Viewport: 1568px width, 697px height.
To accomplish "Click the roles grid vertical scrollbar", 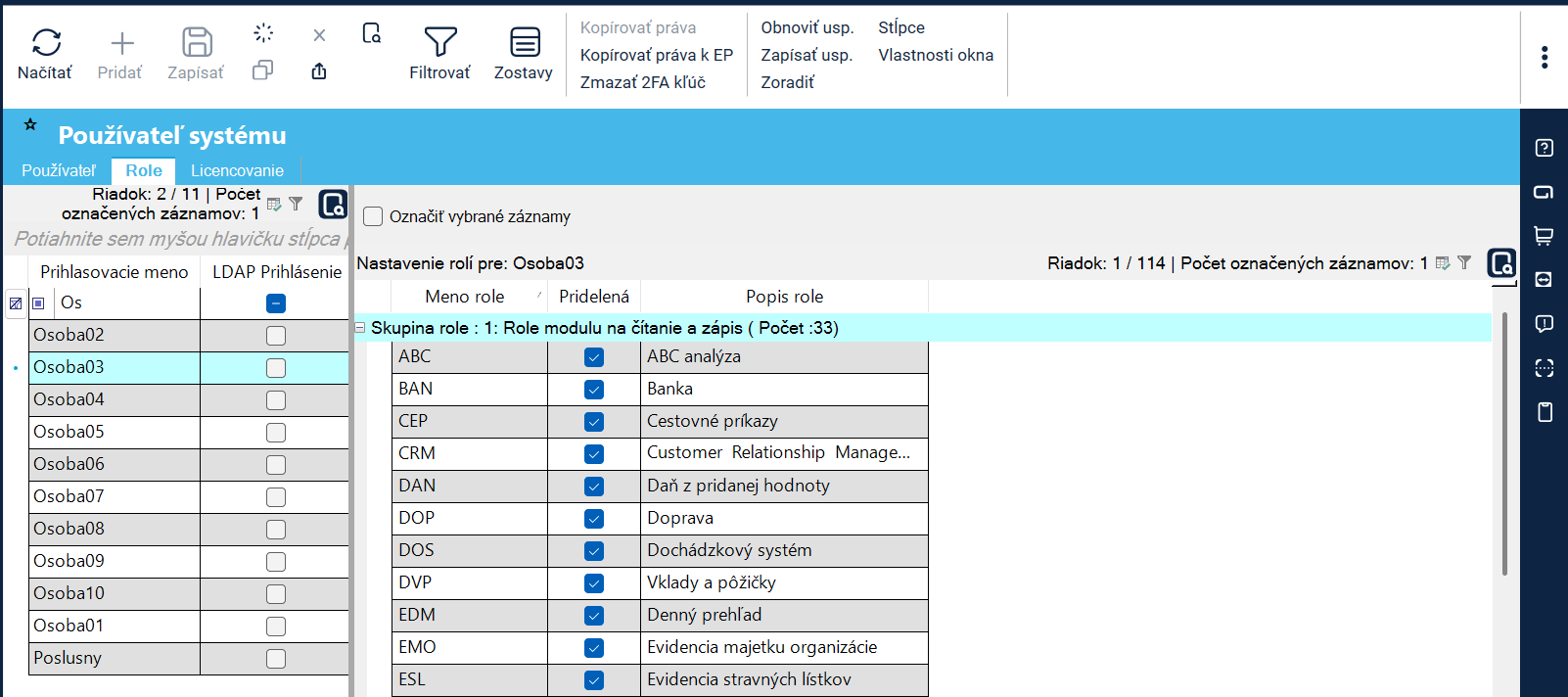I will click(1504, 443).
